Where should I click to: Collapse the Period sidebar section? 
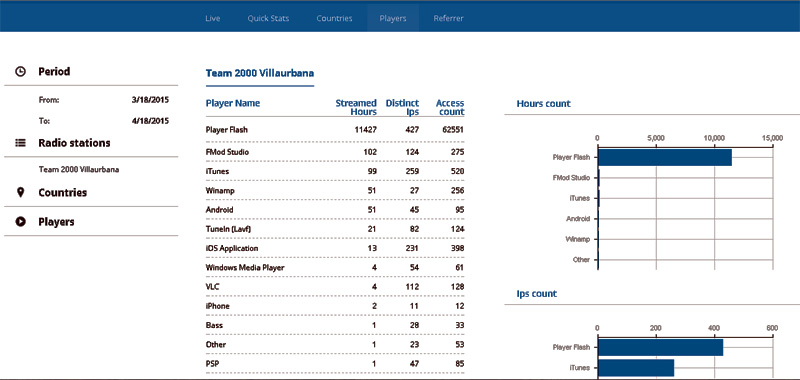(54, 71)
